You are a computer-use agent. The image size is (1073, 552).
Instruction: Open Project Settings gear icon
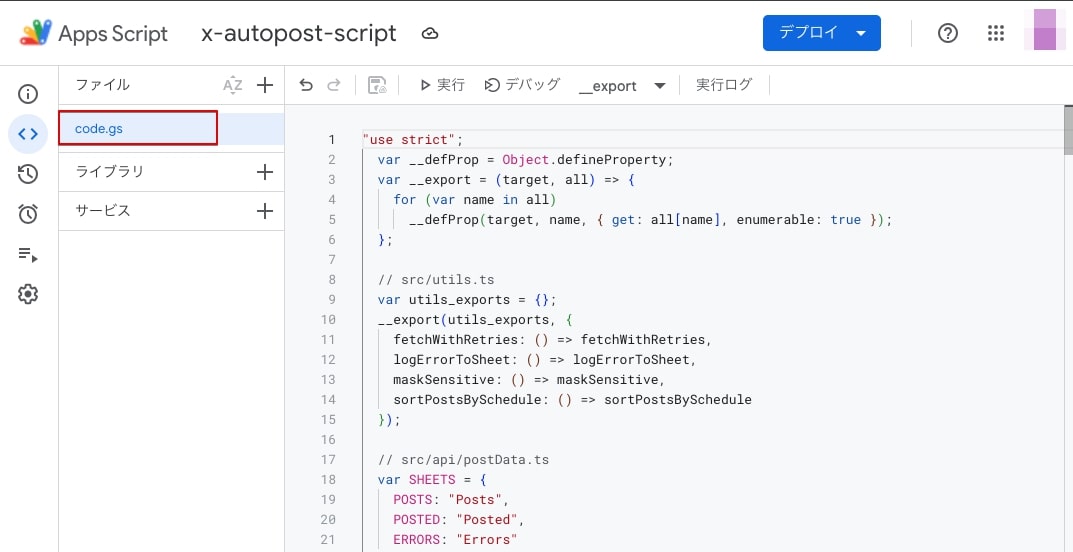click(x=27, y=295)
